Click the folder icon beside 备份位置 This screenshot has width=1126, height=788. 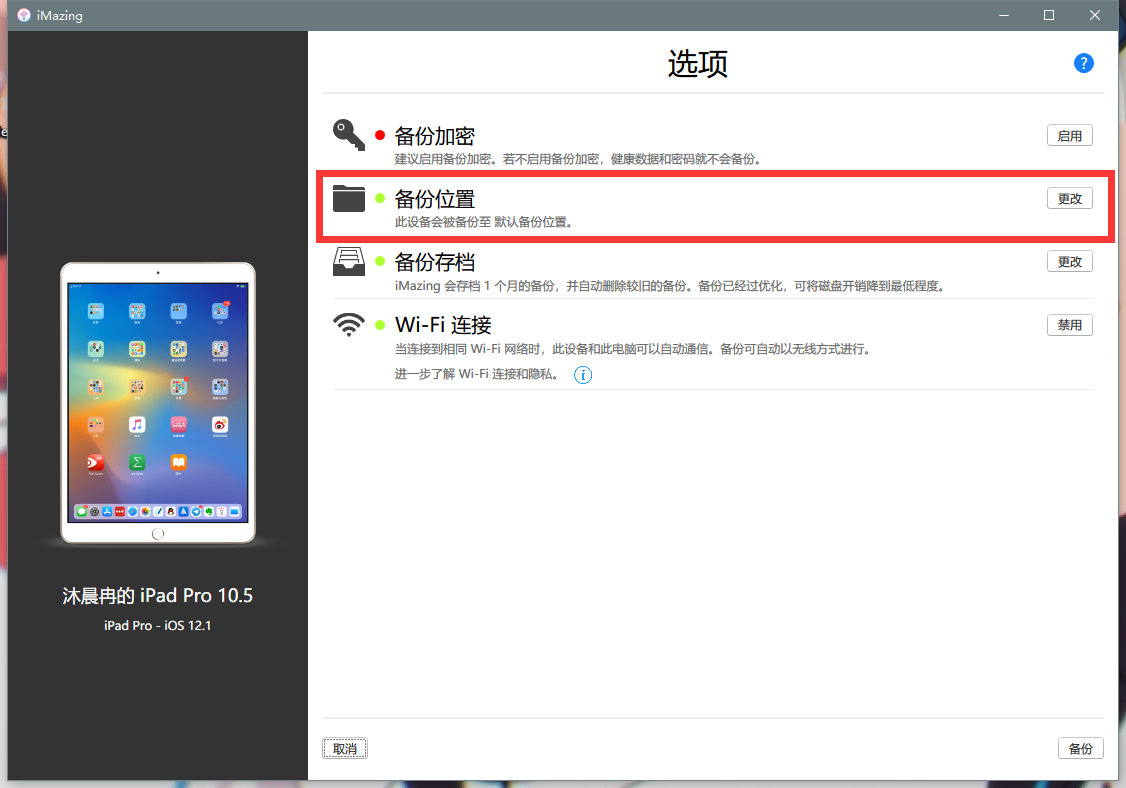[x=349, y=198]
